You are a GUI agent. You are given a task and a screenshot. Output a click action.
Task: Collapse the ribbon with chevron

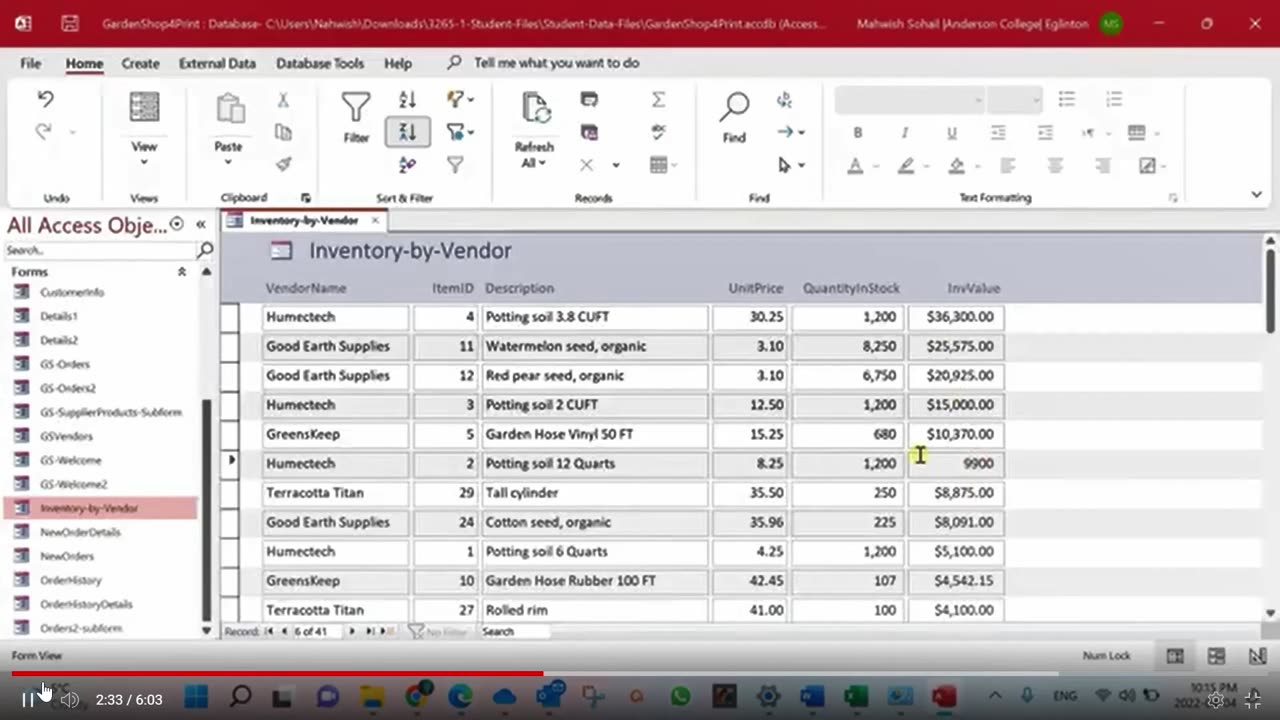1256,195
